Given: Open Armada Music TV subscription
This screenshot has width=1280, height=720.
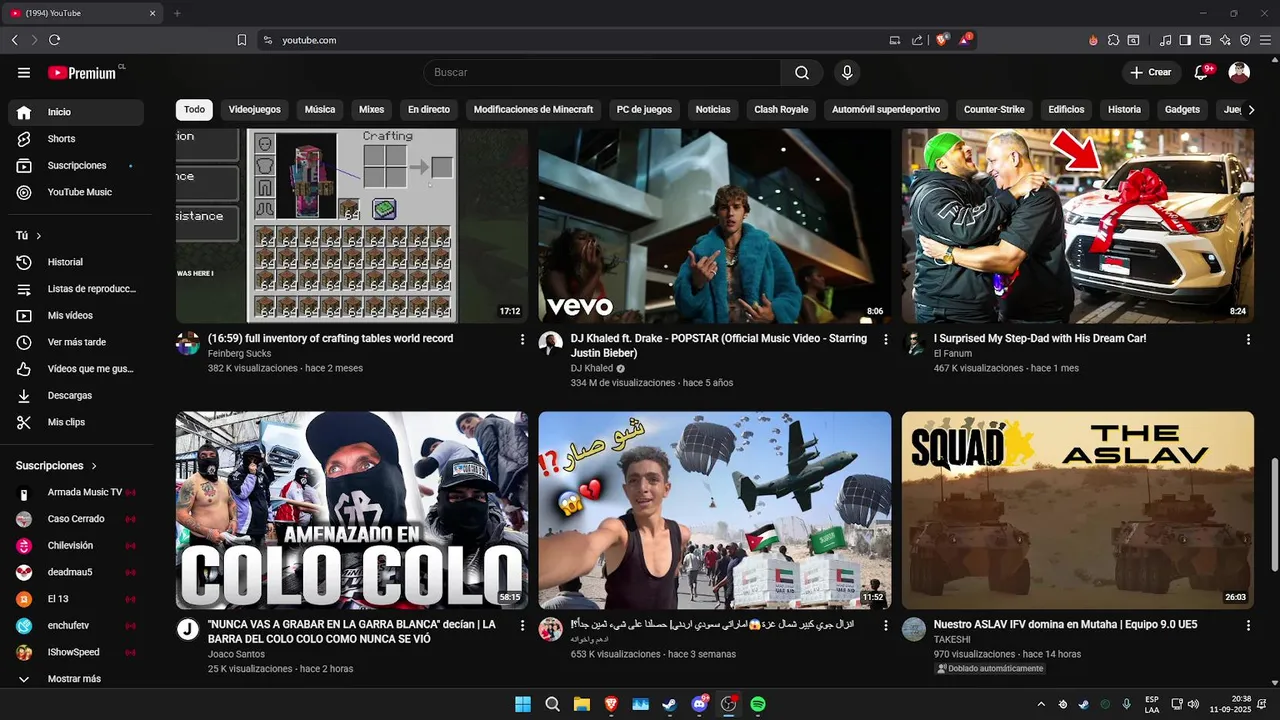Looking at the screenshot, I should tap(76, 493).
